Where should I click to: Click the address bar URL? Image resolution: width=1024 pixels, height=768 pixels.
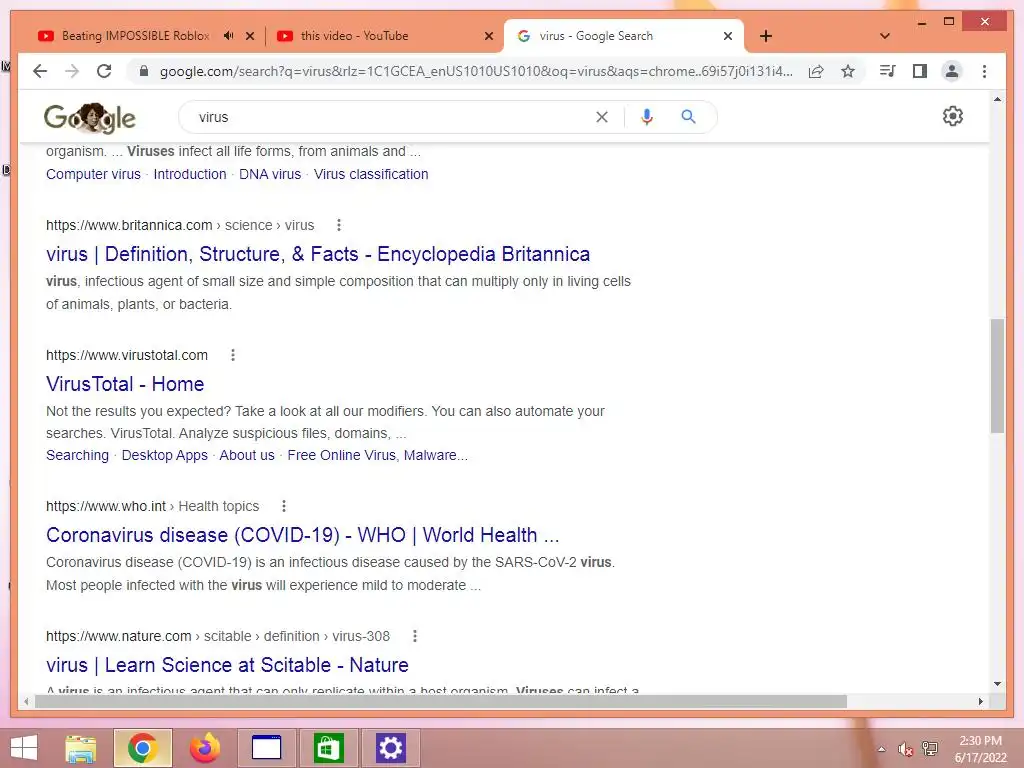pyautogui.click(x=476, y=71)
